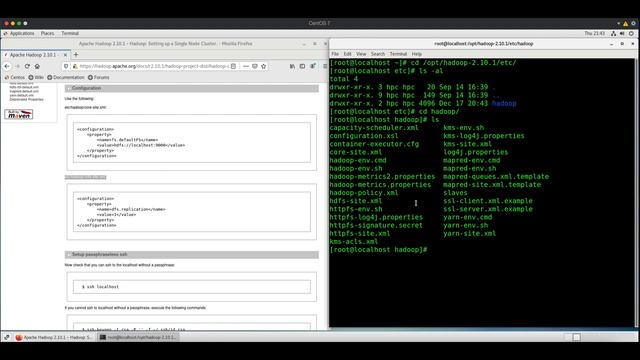Viewport: 640px width, 360px height.
Task: Open the terminal File menu
Action: [335, 54]
